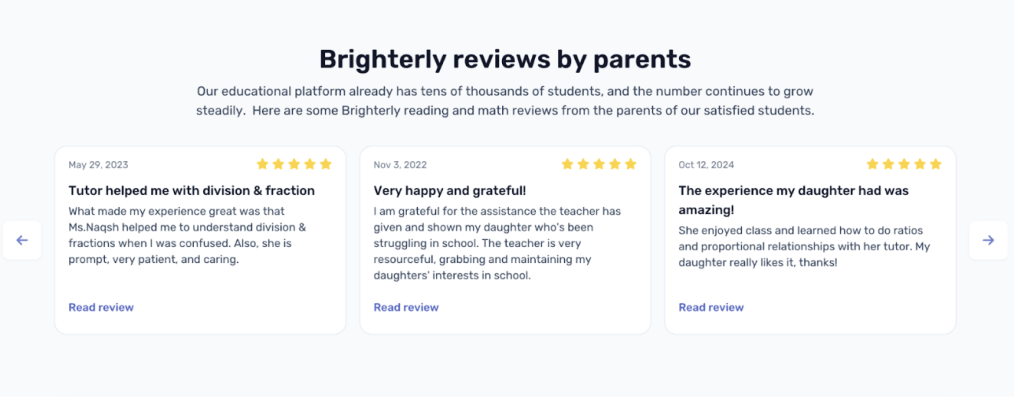The height and width of the screenshot is (405, 1024).
Task: Click the star rating on Oct 12 review
Action: (x=903, y=164)
